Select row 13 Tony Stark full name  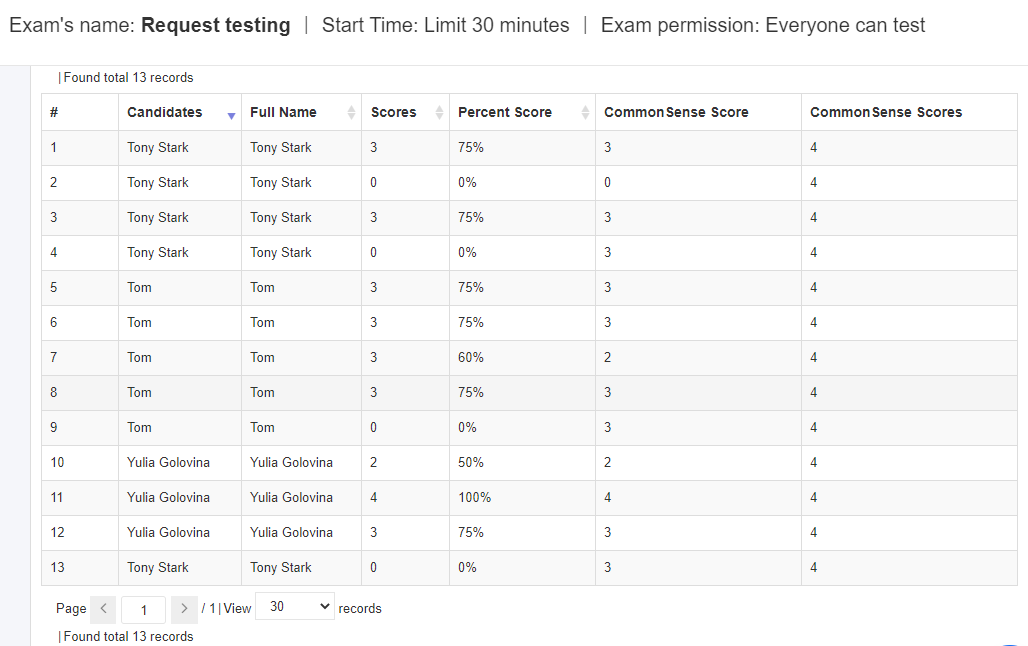(x=281, y=567)
